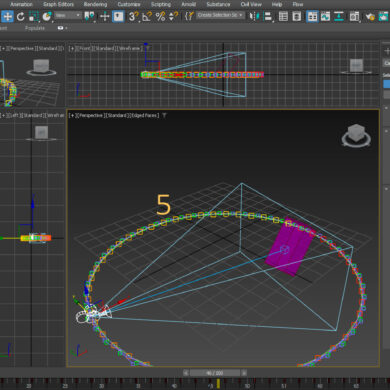Open the Customize menu
This screenshot has height=390, width=390.
coord(129,4)
